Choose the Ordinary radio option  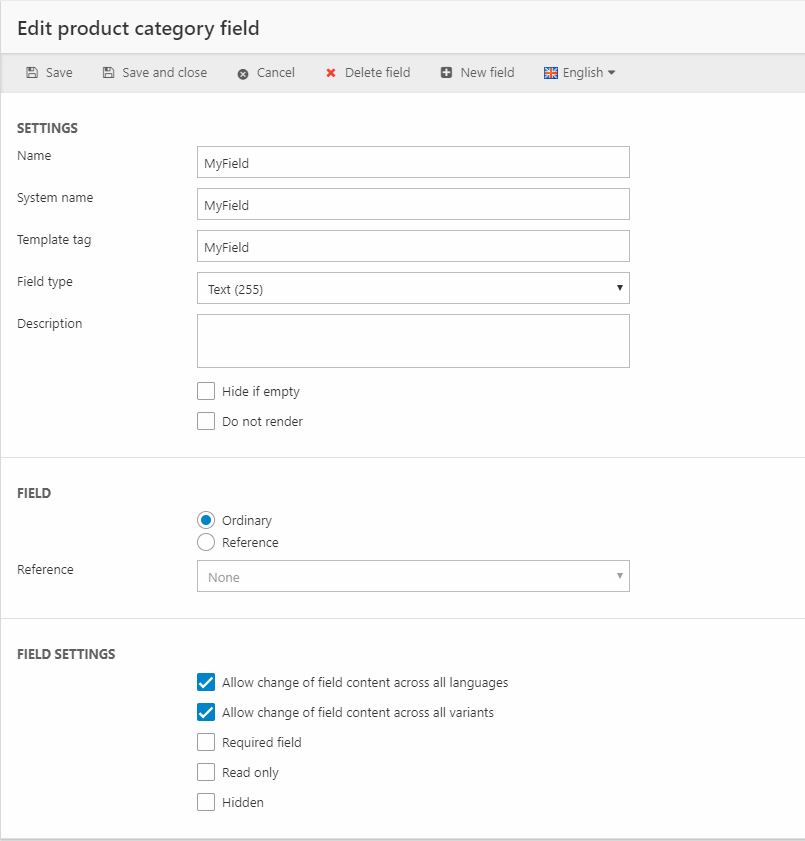206,520
